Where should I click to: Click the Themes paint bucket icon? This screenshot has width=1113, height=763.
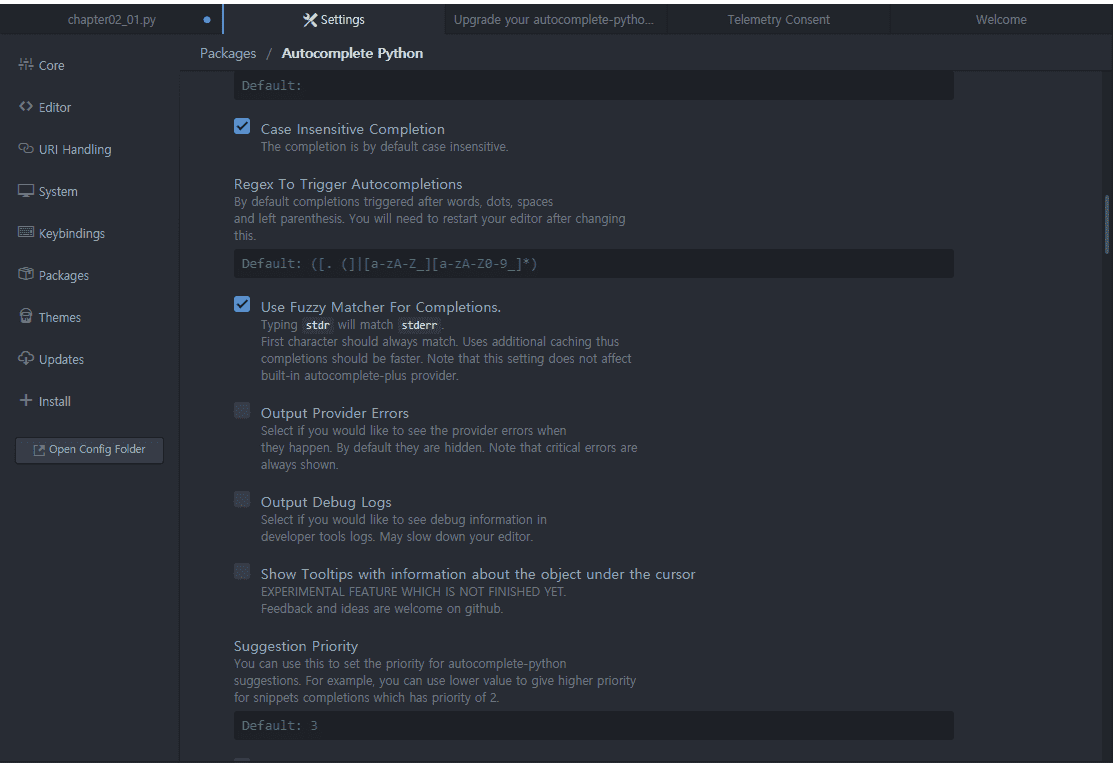pyautogui.click(x=26, y=316)
